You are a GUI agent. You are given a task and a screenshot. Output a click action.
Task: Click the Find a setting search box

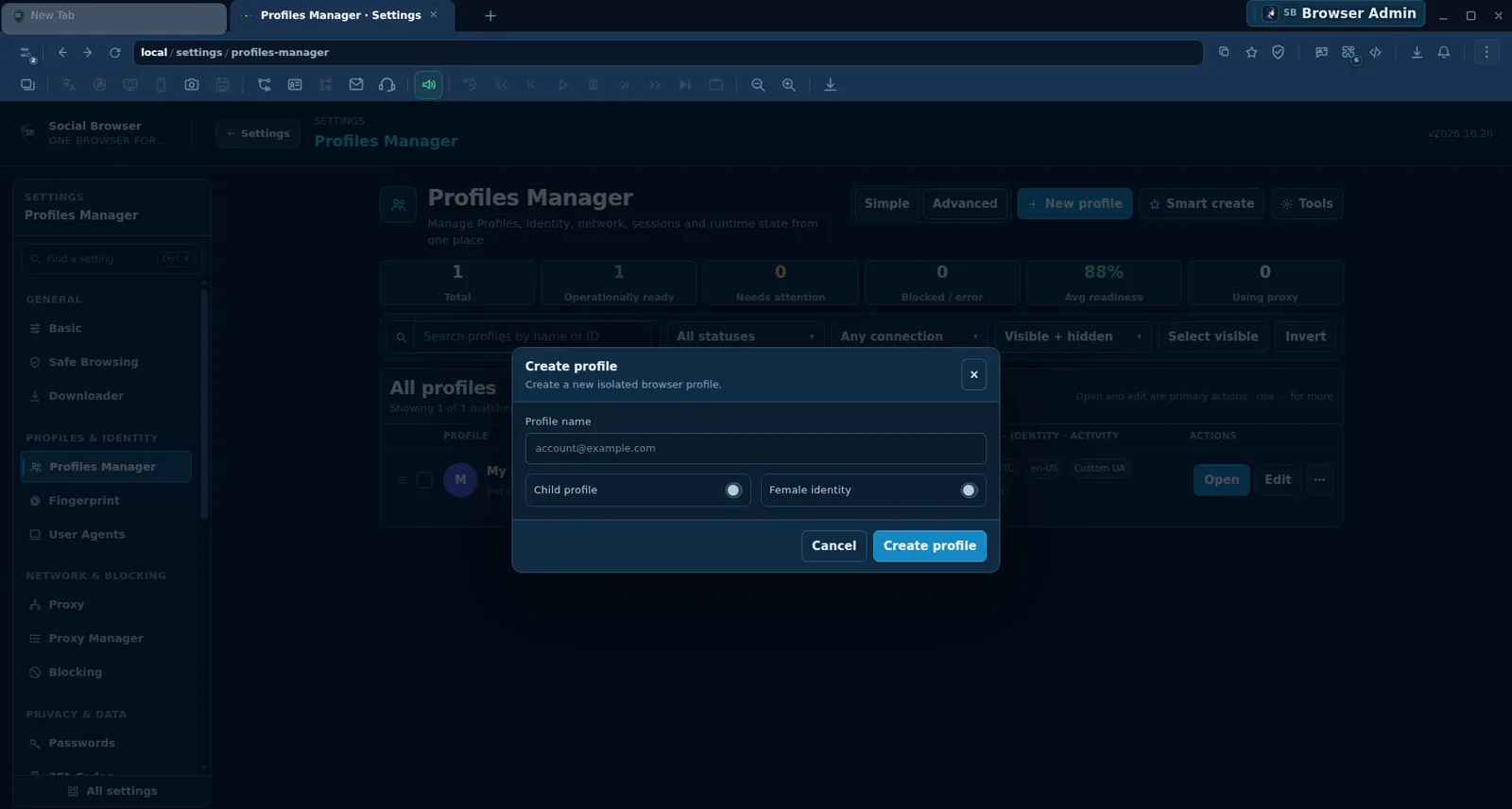coord(112,259)
